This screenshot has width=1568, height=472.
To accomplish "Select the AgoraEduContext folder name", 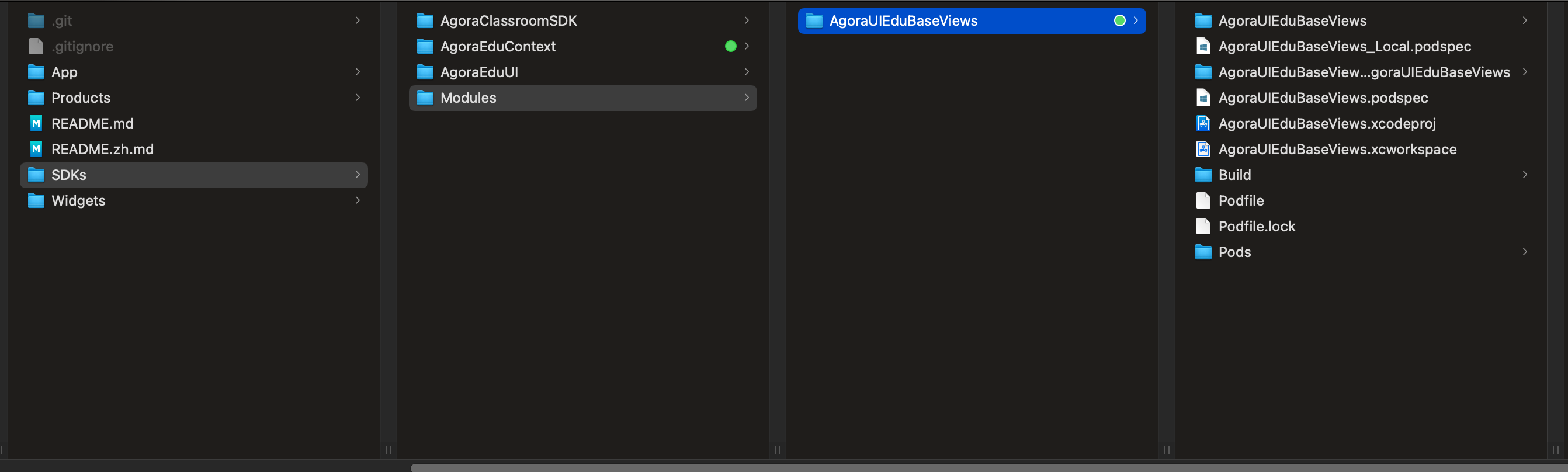I will click(498, 46).
